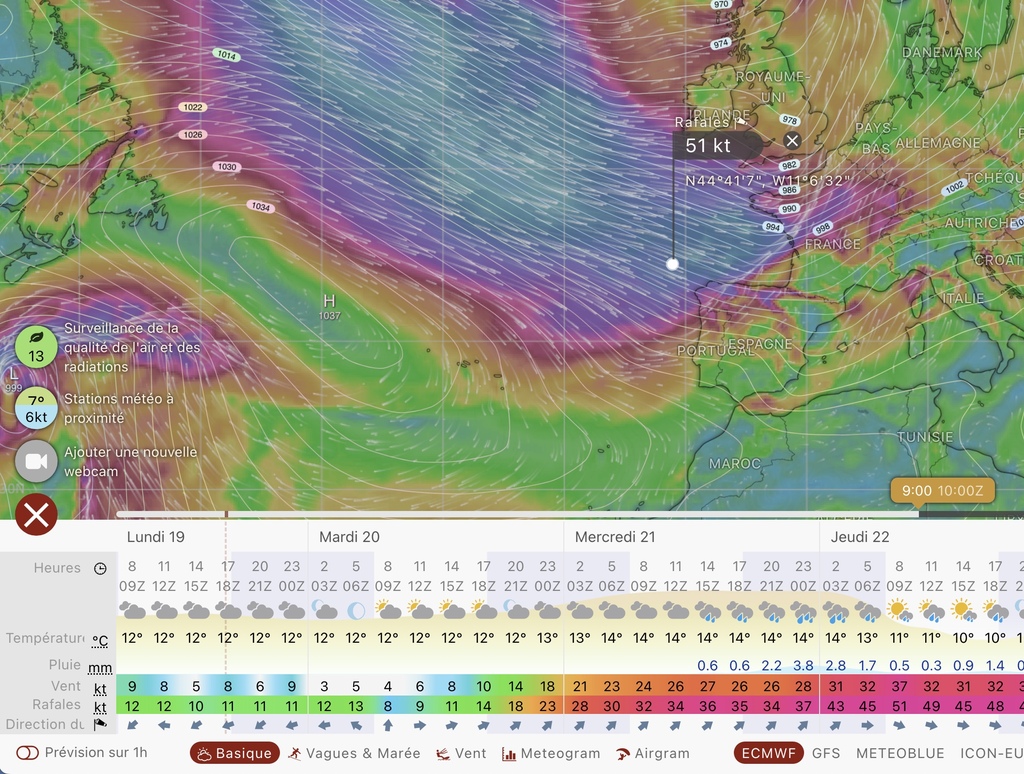The image size is (1024, 774).
Task: Click the 51 kt gust value label
Action: tap(708, 146)
